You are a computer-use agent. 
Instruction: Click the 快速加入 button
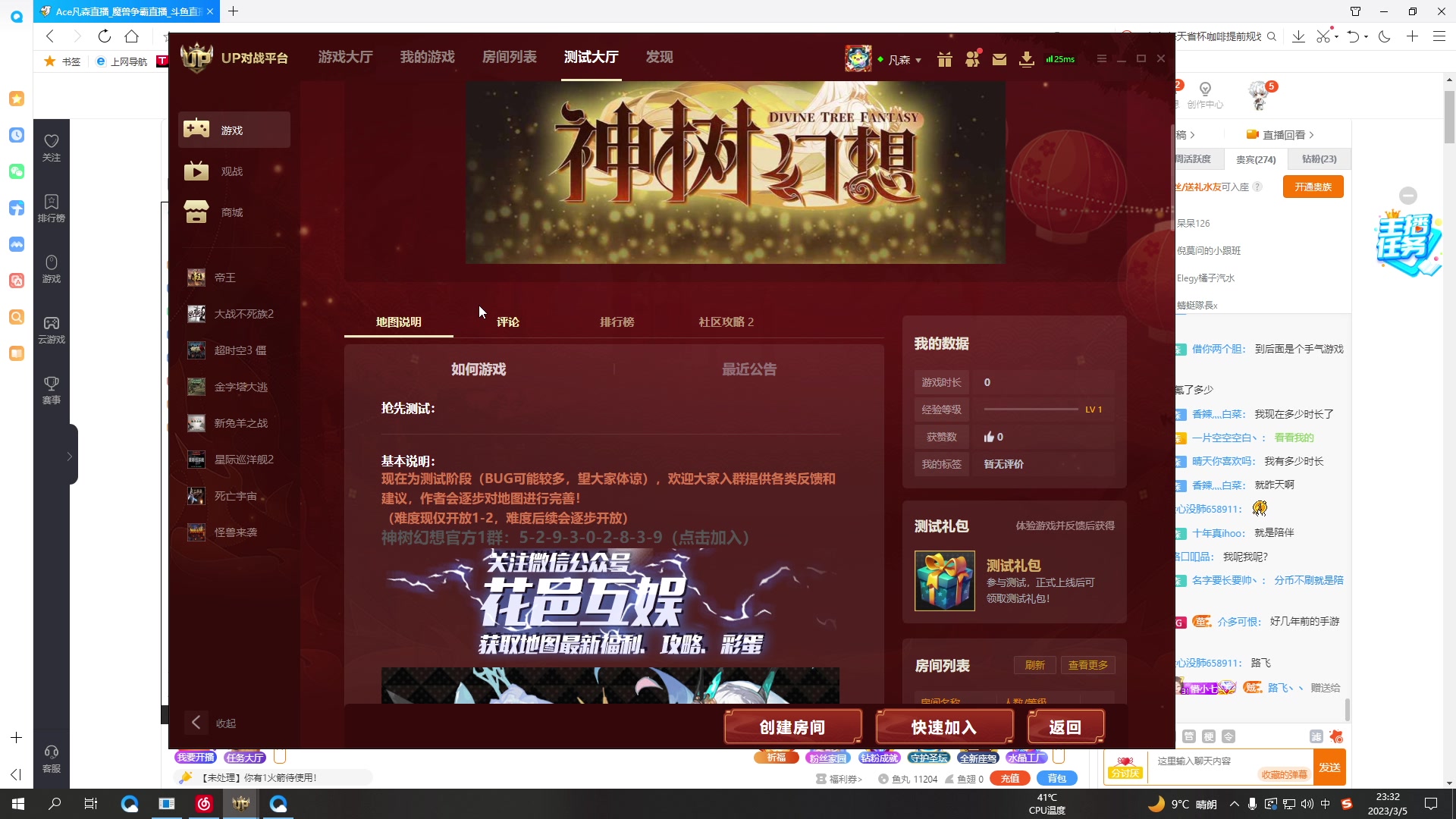(x=944, y=727)
